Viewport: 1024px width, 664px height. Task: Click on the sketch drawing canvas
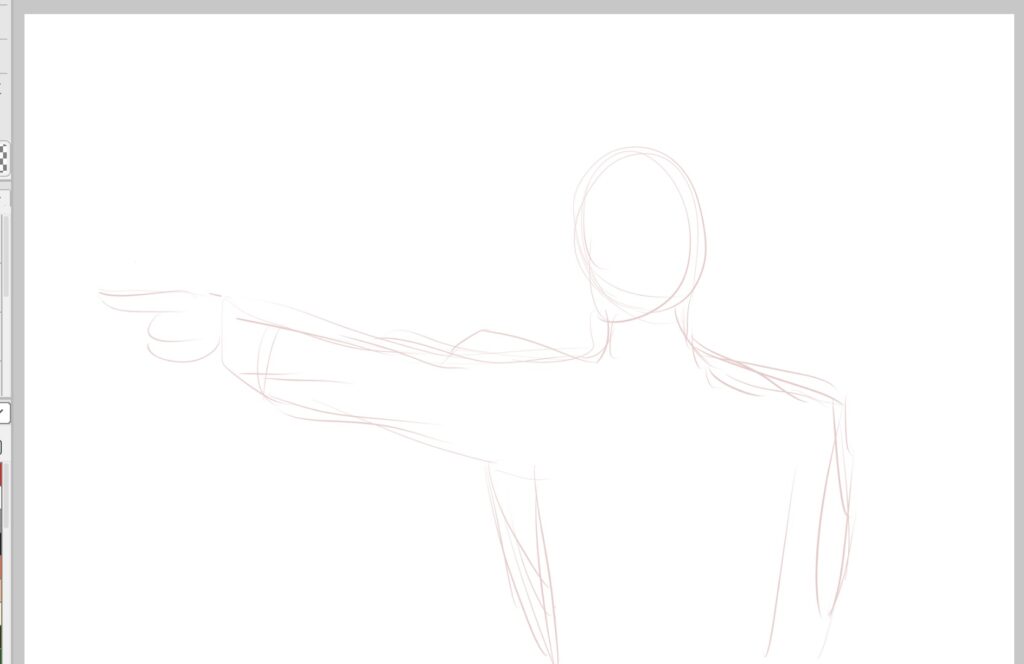(x=519, y=339)
